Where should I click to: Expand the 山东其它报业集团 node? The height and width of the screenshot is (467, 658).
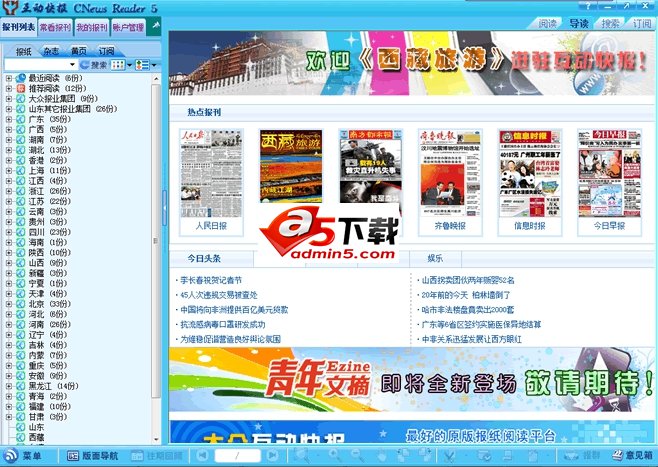(9, 109)
